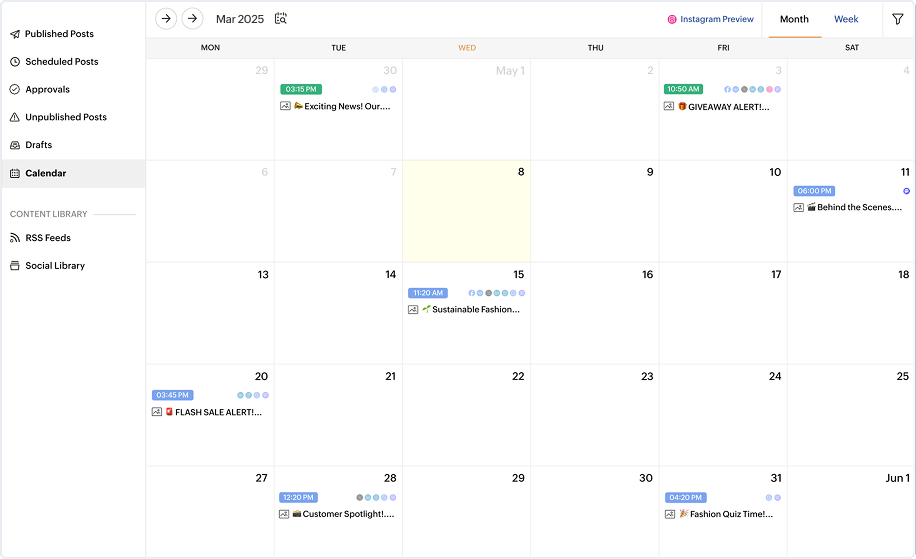The height and width of the screenshot is (559, 916).
Task: Click network icons on the 03:15 PM post
Action: pos(384,89)
